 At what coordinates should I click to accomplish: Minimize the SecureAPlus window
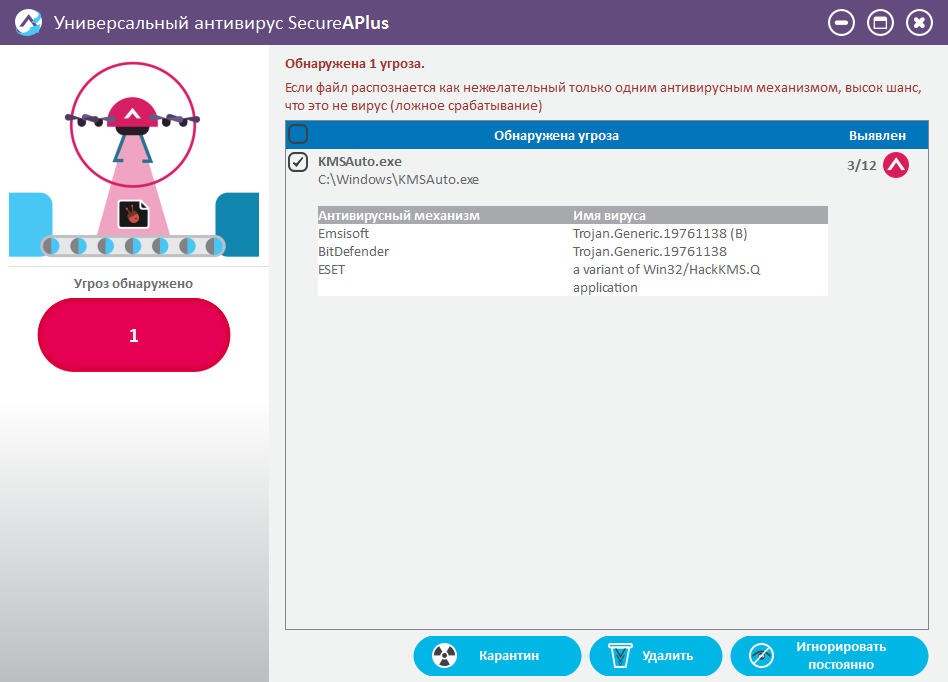pos(841,23)
